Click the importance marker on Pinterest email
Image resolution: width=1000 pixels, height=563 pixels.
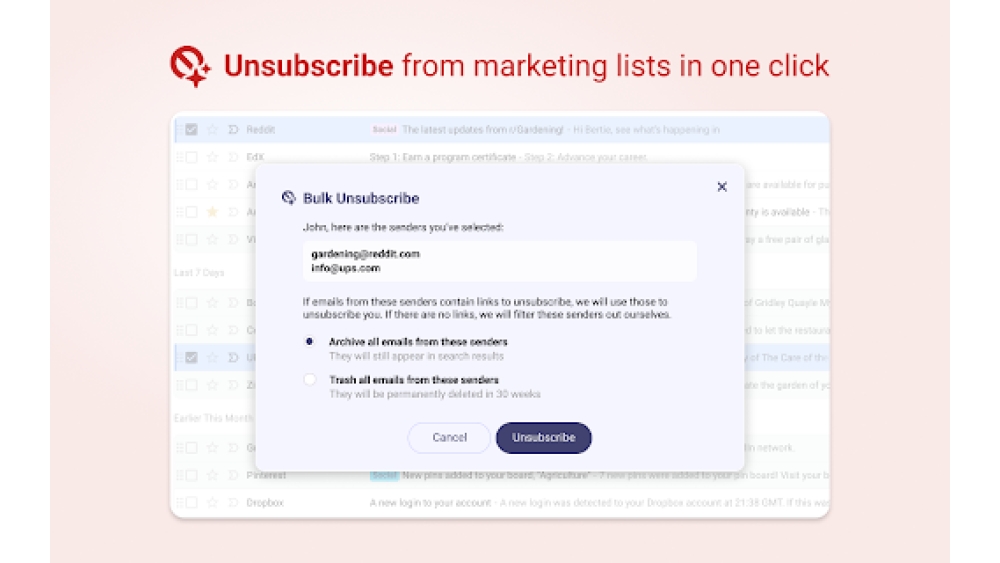coord(233,476)
